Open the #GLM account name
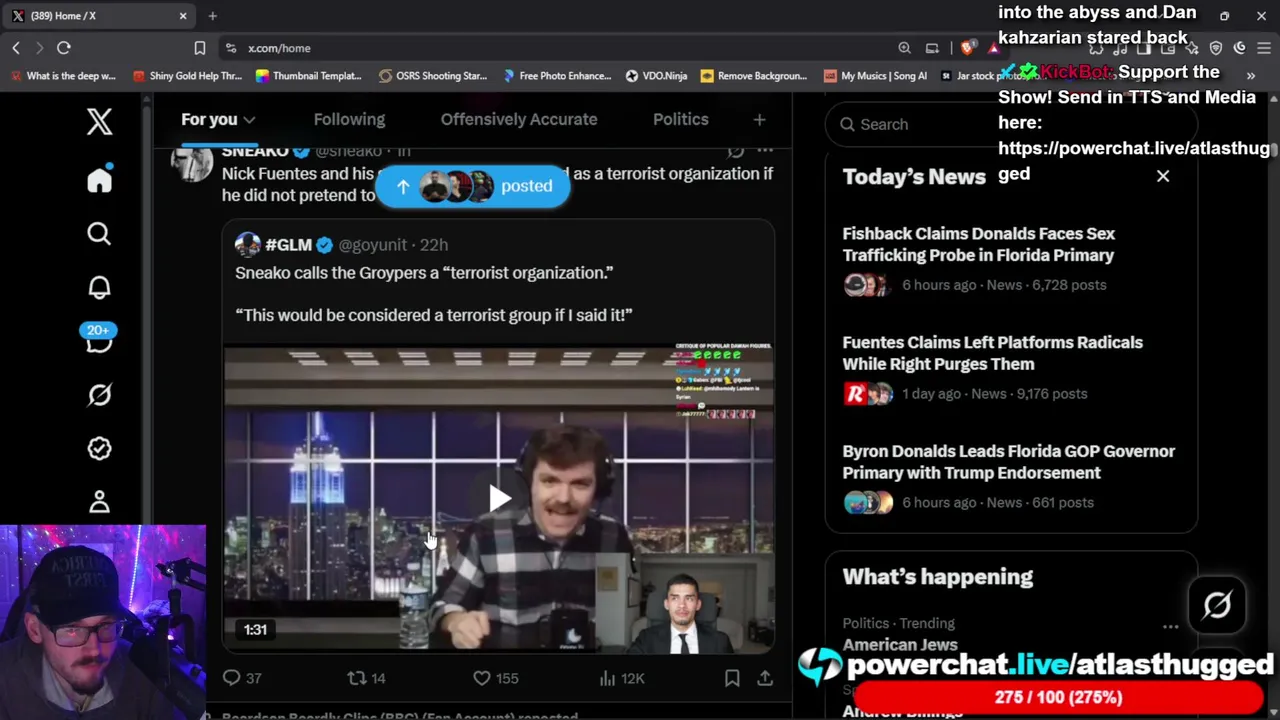The image size is (1280, 720). click(289, 245)
